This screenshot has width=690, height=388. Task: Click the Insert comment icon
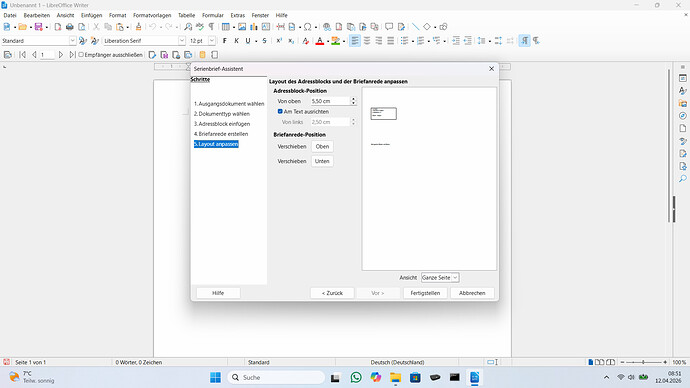pos(389,27)
